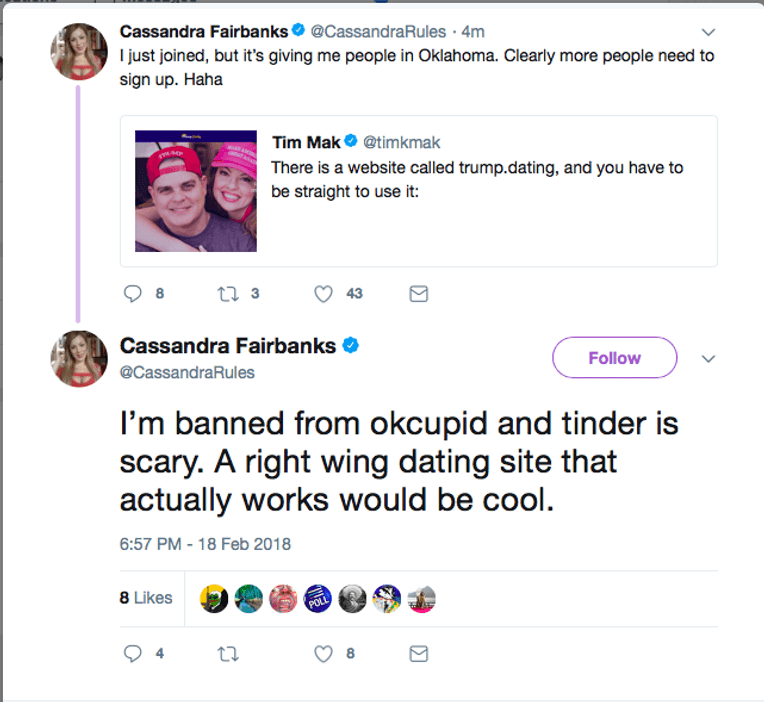View the 8 Likes list

[x=146, y=598]
